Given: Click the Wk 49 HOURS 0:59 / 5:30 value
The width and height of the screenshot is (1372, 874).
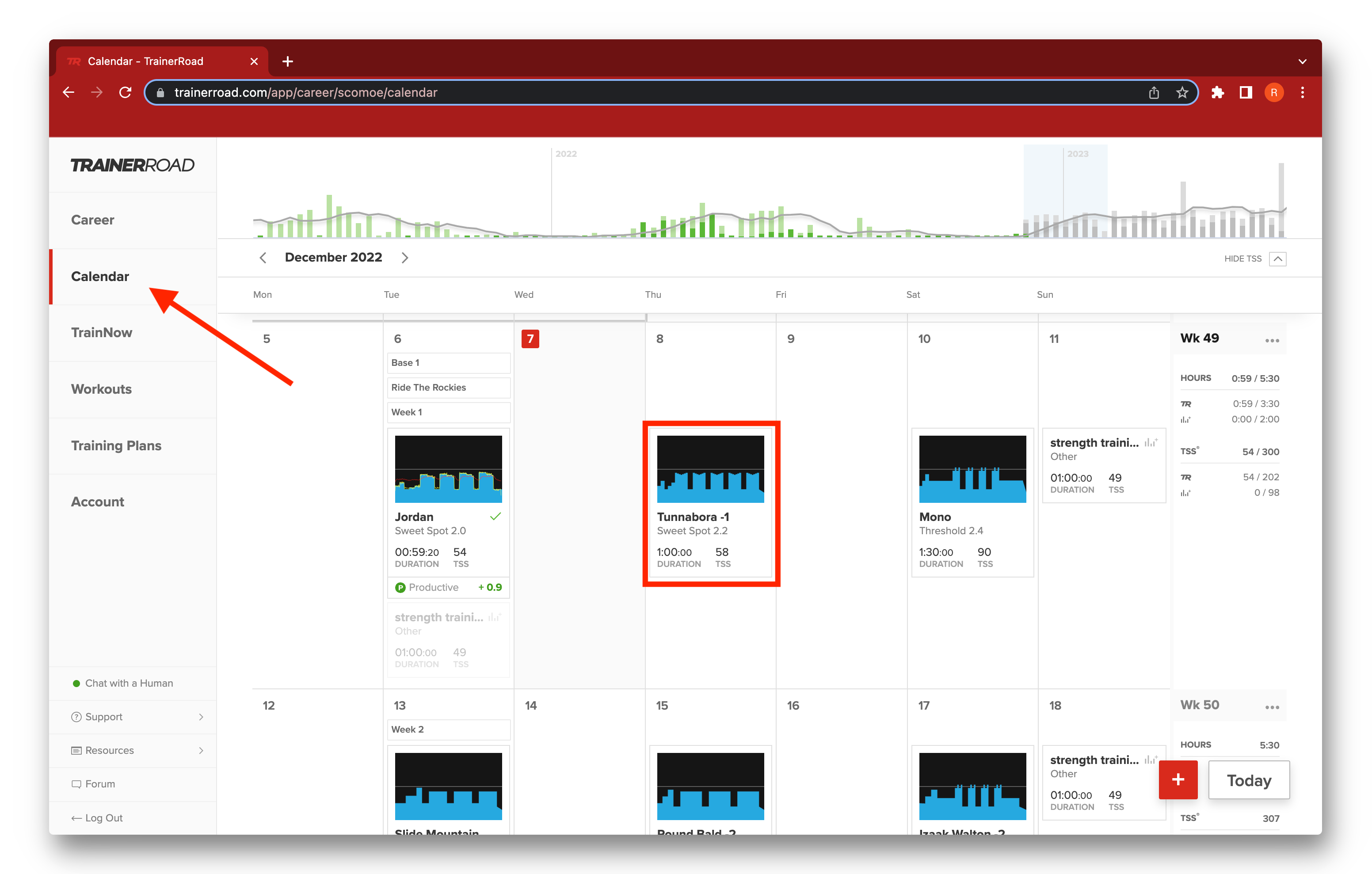Looking at the screenshot, I should [1255, 378].
